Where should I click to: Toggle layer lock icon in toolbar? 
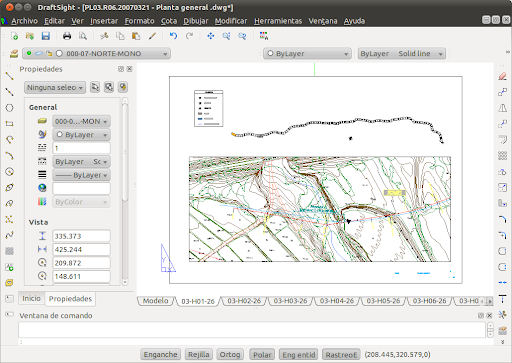(49, 53)
